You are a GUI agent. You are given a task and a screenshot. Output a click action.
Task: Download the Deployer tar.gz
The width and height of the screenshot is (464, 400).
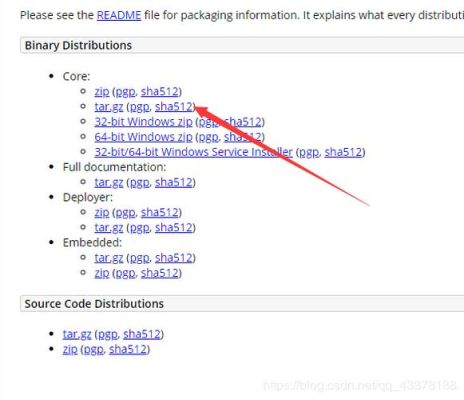109,228
